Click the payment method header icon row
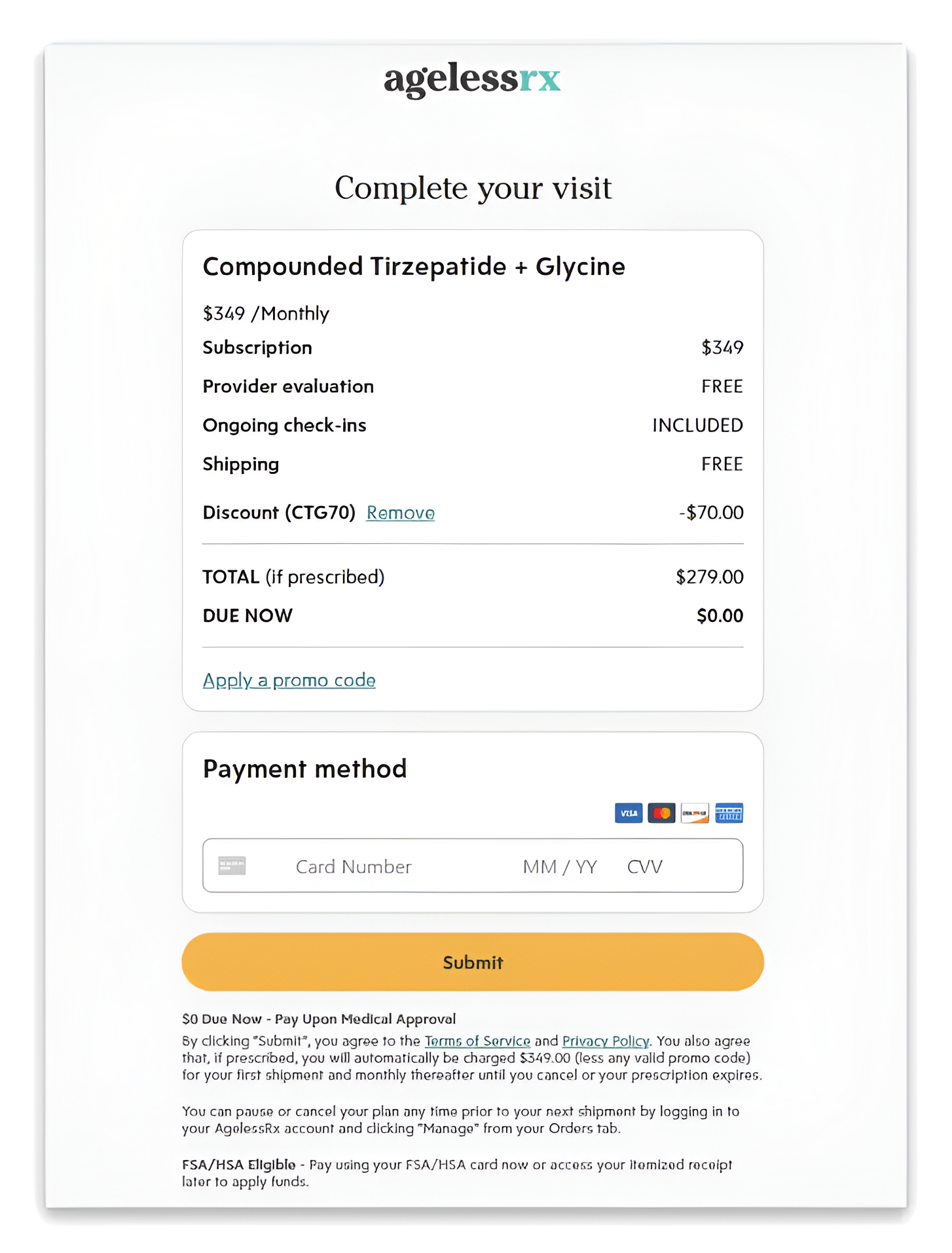Viewport: 952px width, 1253px height. point(678,812)
